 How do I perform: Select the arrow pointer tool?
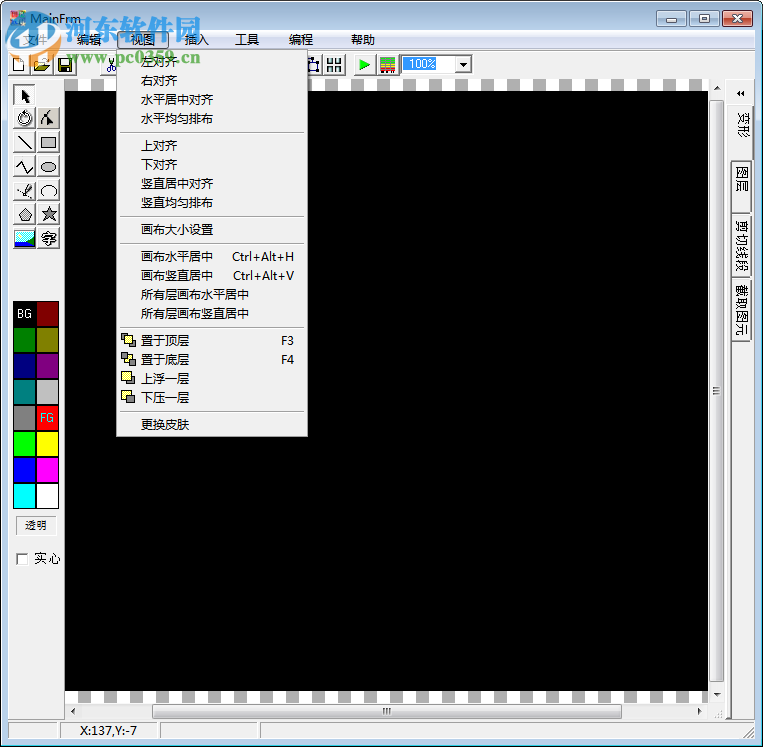[24, 95]
